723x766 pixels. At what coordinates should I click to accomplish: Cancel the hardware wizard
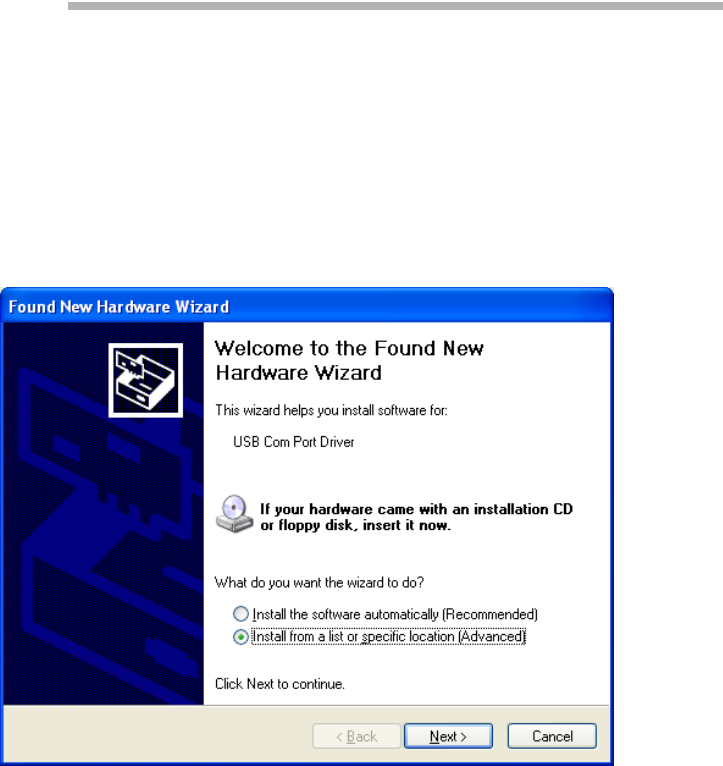point(552,736)
